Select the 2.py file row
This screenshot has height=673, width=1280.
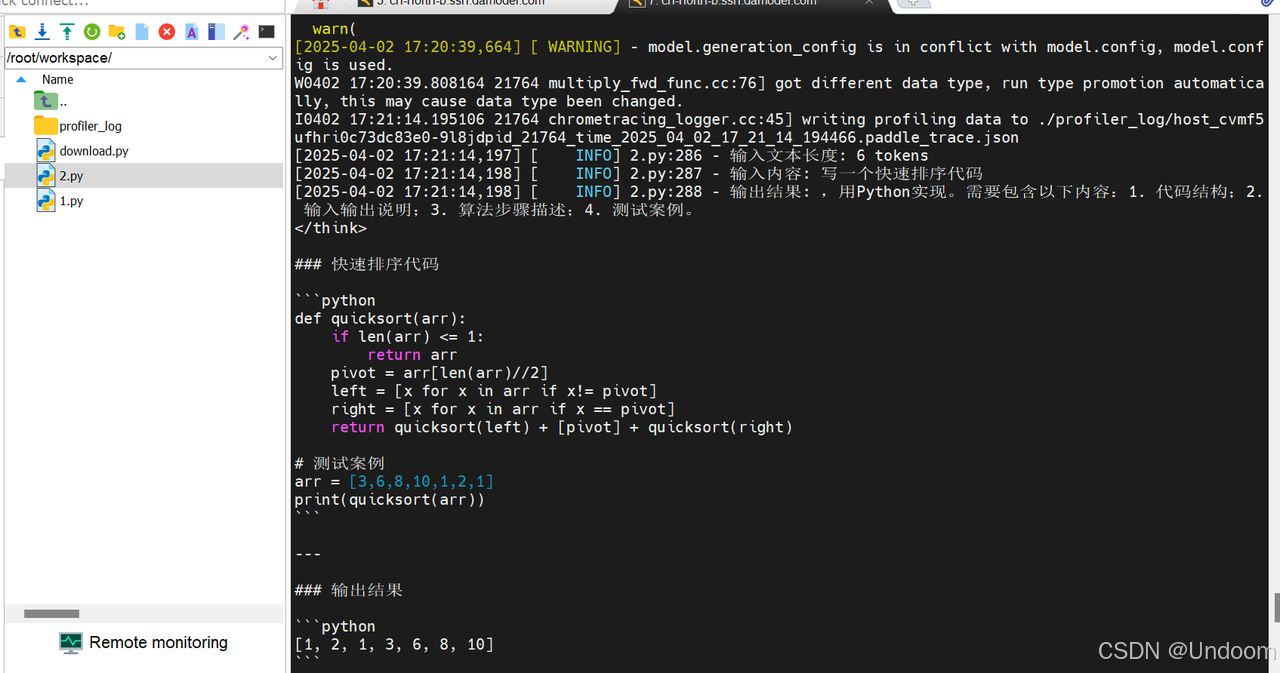[145, 176]
